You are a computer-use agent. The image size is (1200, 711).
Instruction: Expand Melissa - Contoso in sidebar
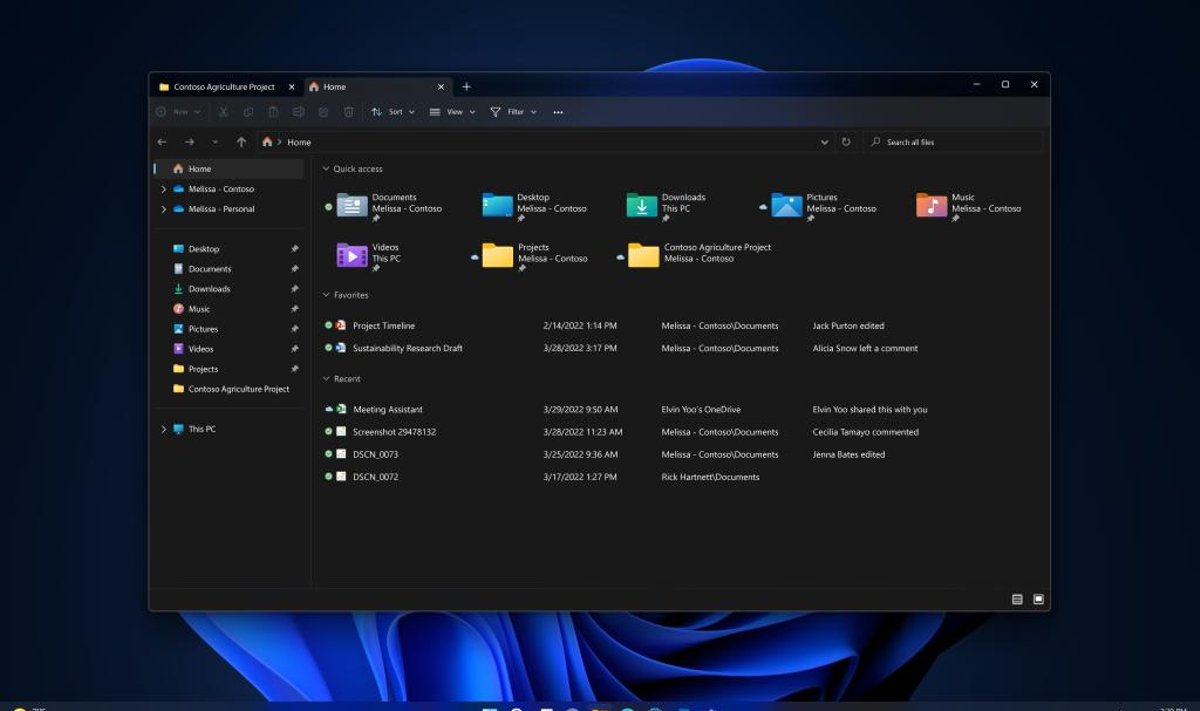pyautogui.click(x=163, y=189)
